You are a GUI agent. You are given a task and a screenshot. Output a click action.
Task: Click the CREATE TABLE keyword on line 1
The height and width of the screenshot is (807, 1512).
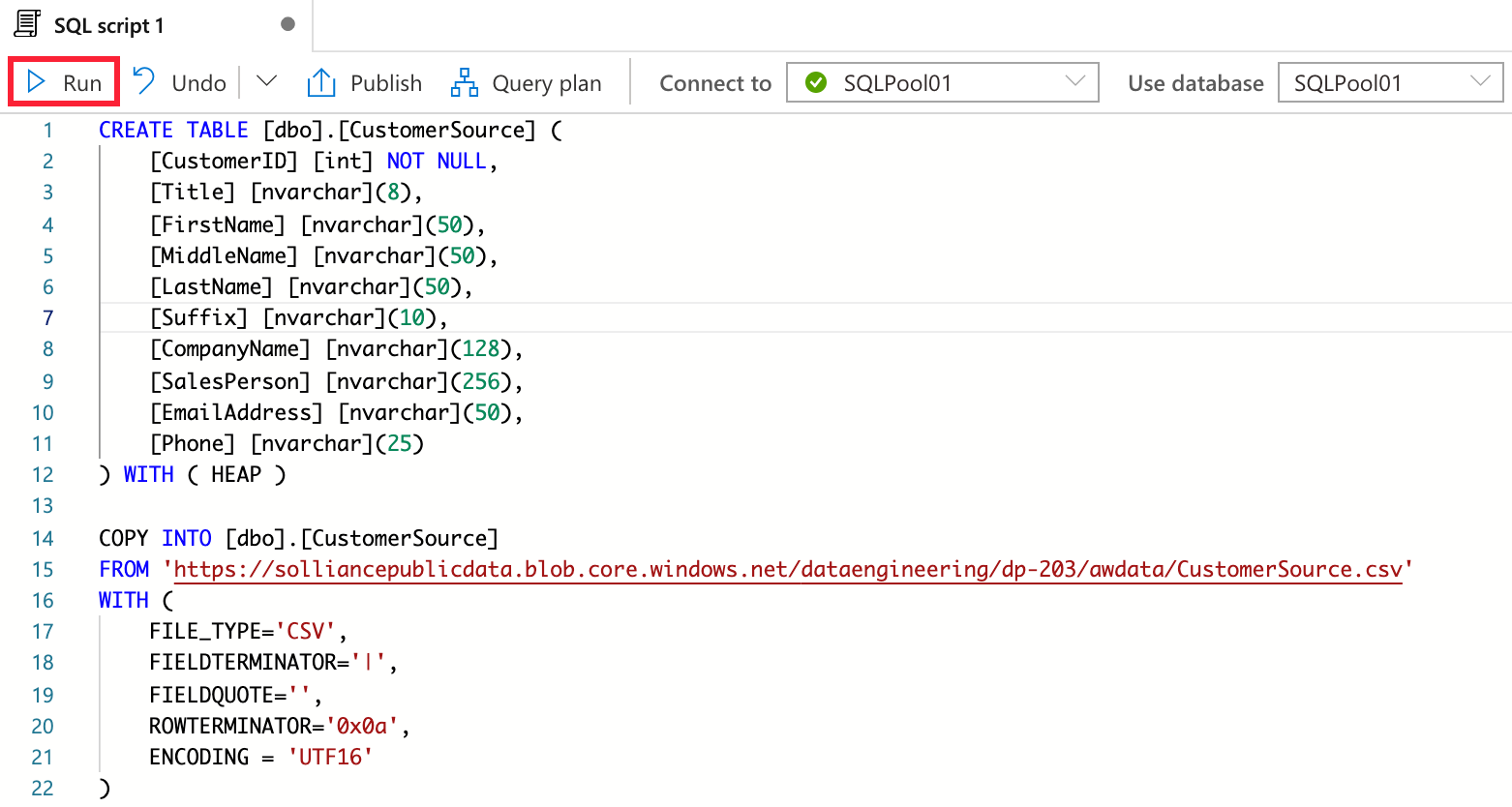click(173, 130)
